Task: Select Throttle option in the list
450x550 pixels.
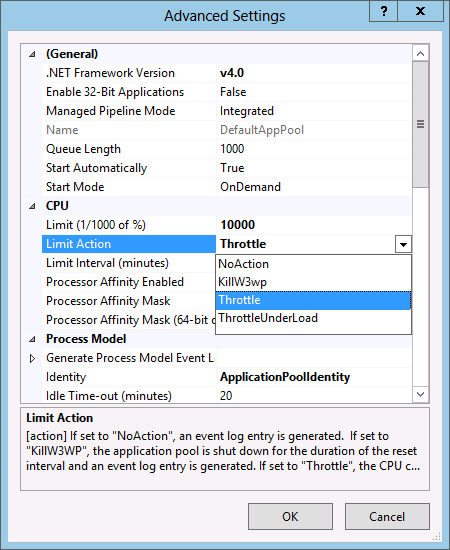Action: 313,300
